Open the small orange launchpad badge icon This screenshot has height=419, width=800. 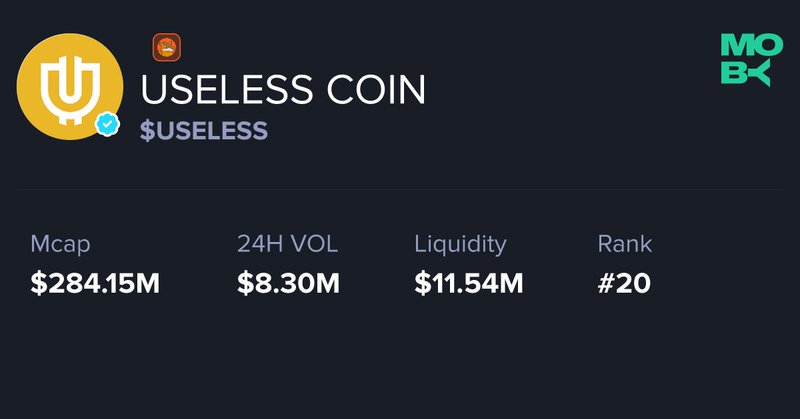coord(166,47)
